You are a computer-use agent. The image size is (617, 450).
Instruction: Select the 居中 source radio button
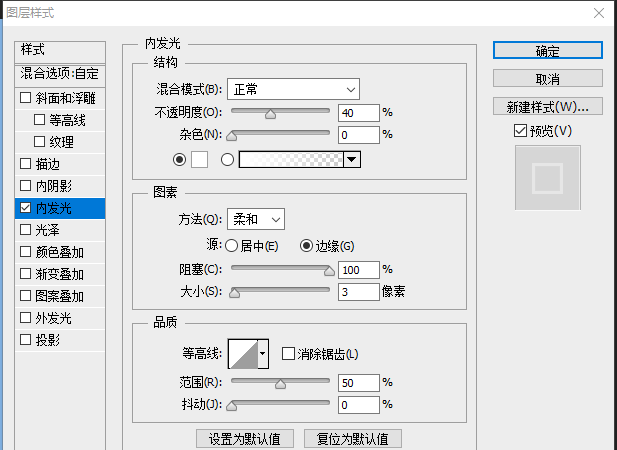(x=231, y=246)
